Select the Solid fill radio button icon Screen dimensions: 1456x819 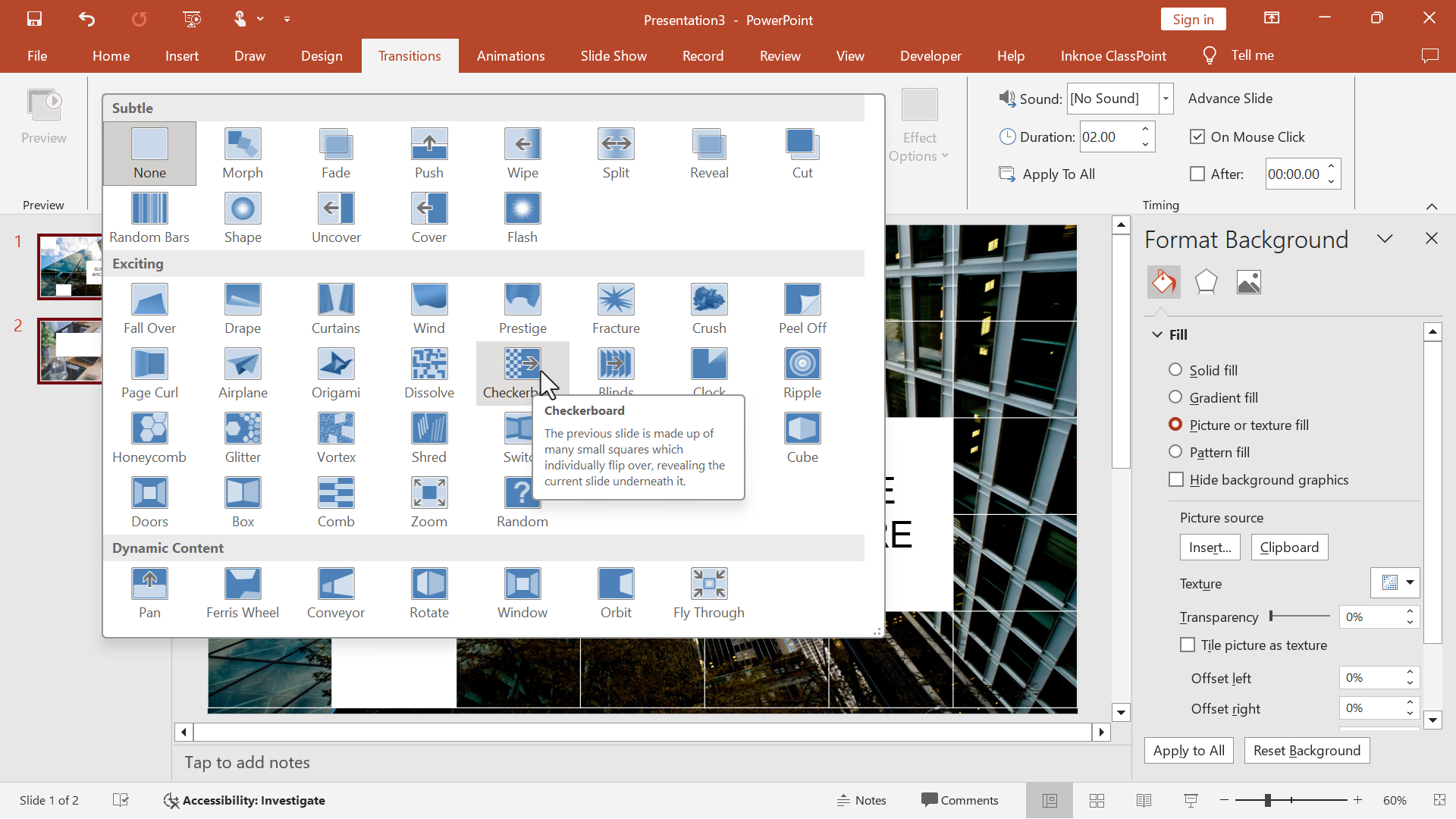[x=1176, y=369]
